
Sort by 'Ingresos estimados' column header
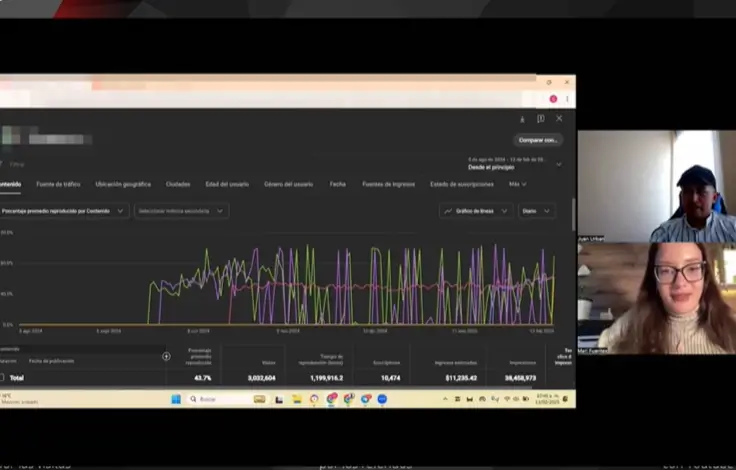coord(455,363)
